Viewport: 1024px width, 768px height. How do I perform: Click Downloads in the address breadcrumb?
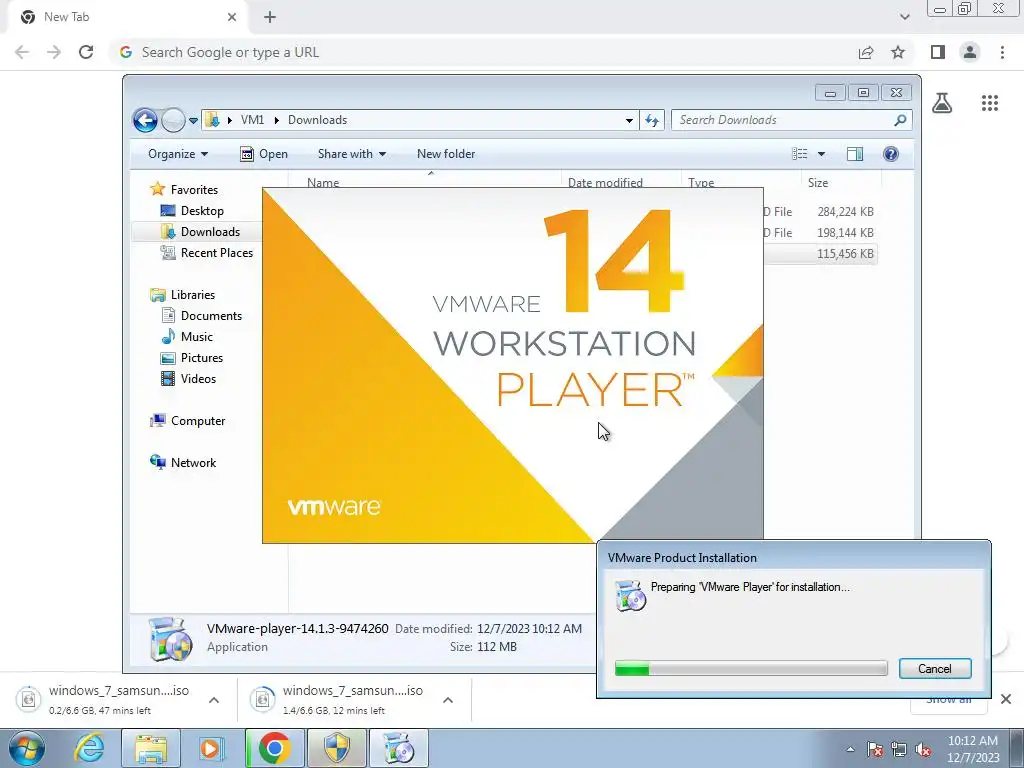click(x=317, y=120)
